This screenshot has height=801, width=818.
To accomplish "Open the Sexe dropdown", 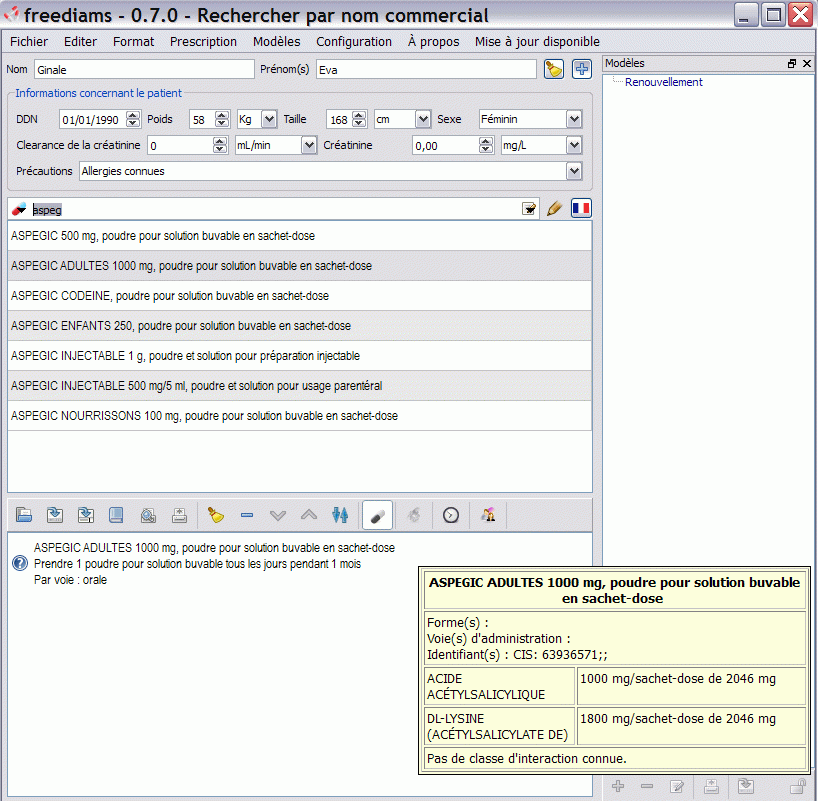I will (x=574, y=119).
